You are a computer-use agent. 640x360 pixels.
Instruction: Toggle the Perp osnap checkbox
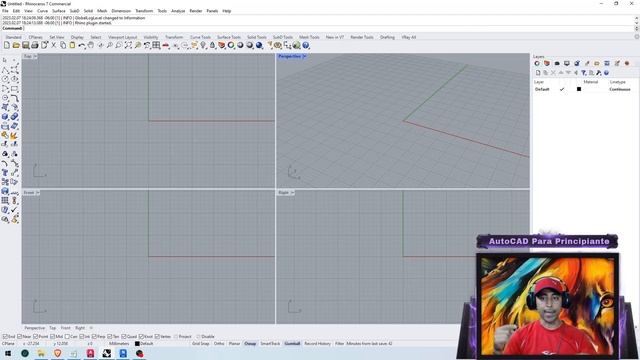pyautogui.click(x=94, y=337)
